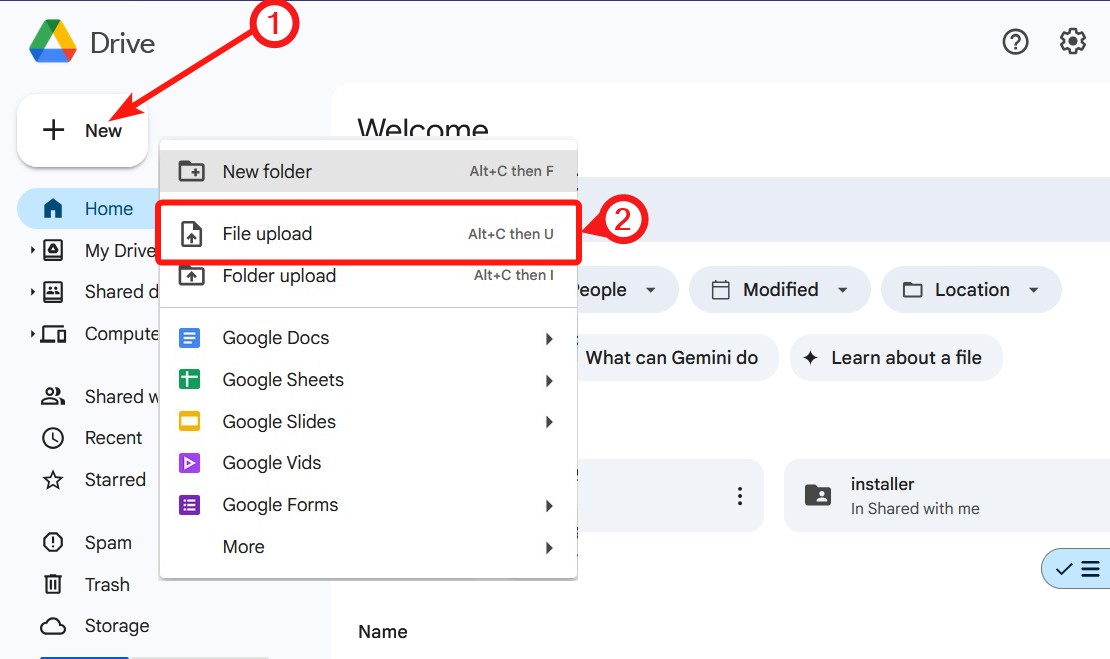Open Drive settings via the gear icon

click(x=1072, y=41)
